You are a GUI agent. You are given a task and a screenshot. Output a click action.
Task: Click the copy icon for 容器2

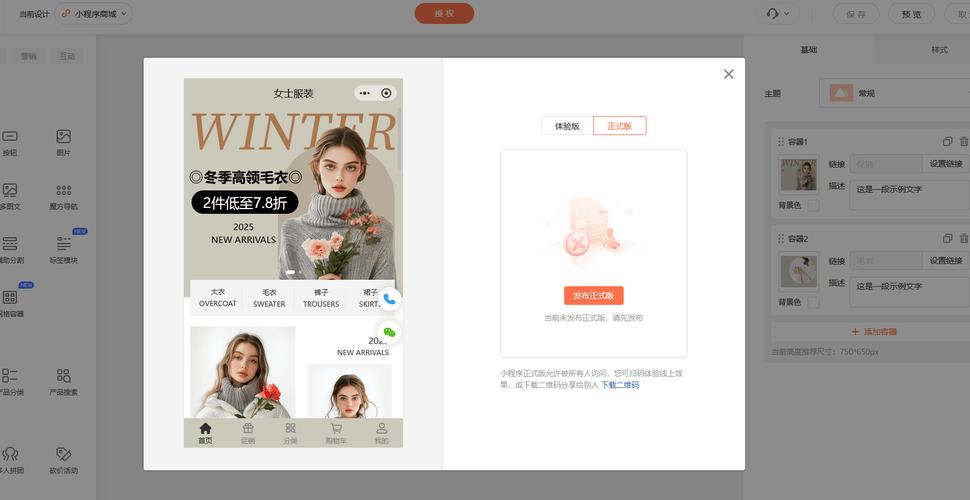click(947, 238)
